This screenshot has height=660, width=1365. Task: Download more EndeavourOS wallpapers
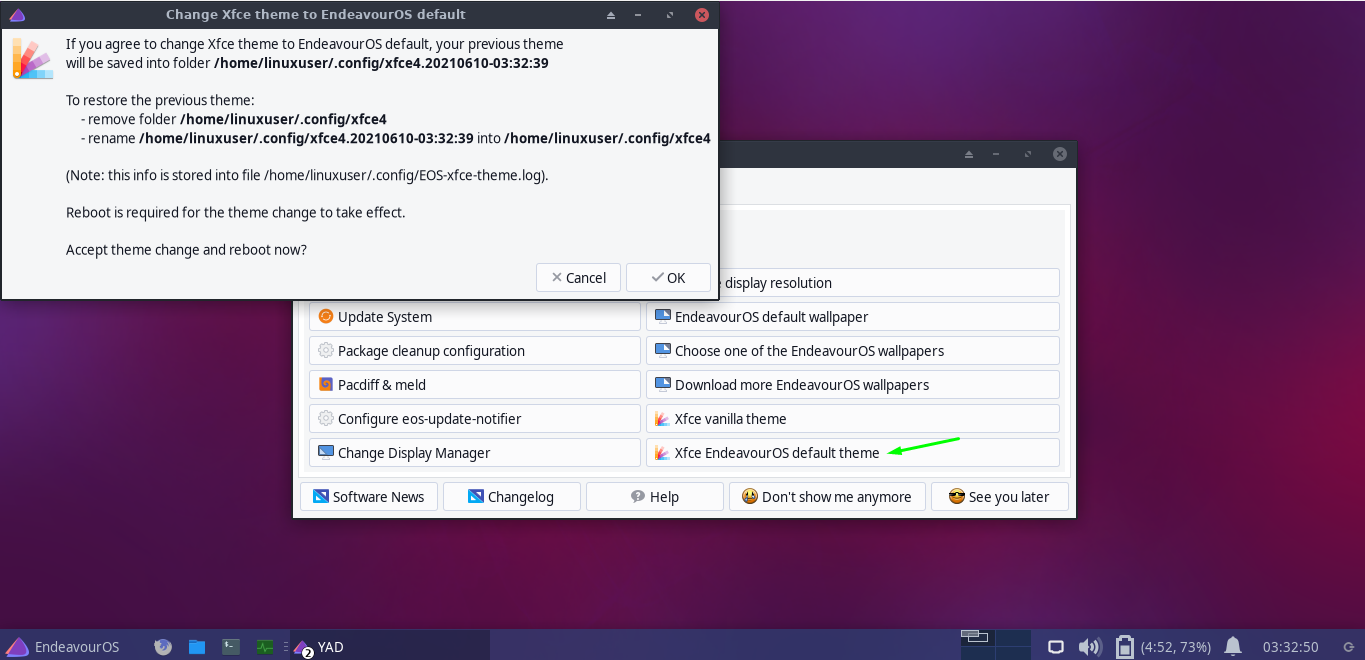(853, 385)
